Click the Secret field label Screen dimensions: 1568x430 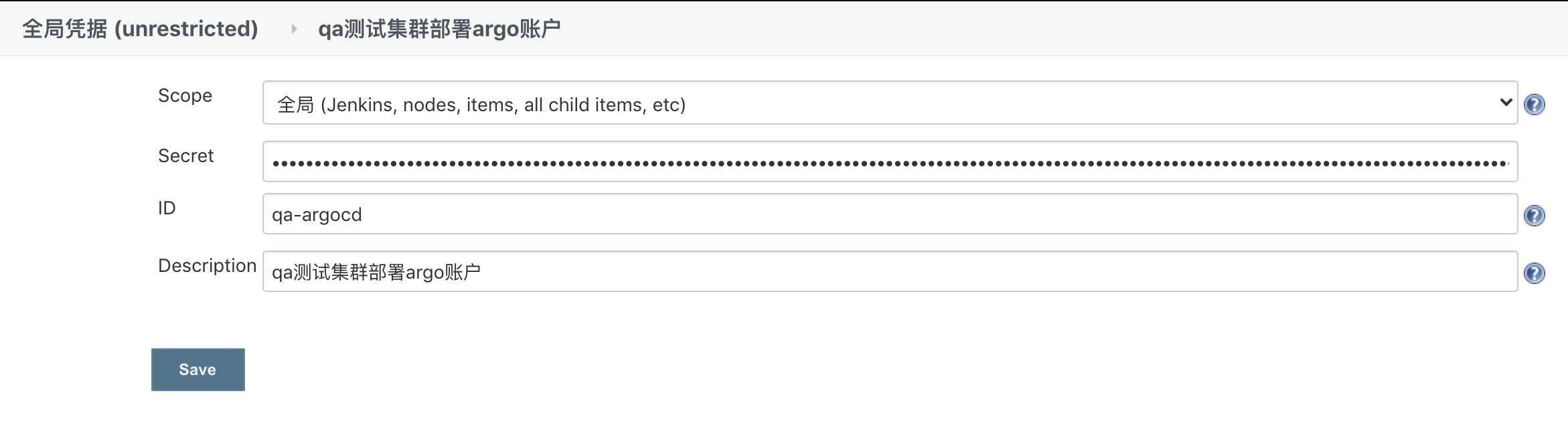coord(185,156)
